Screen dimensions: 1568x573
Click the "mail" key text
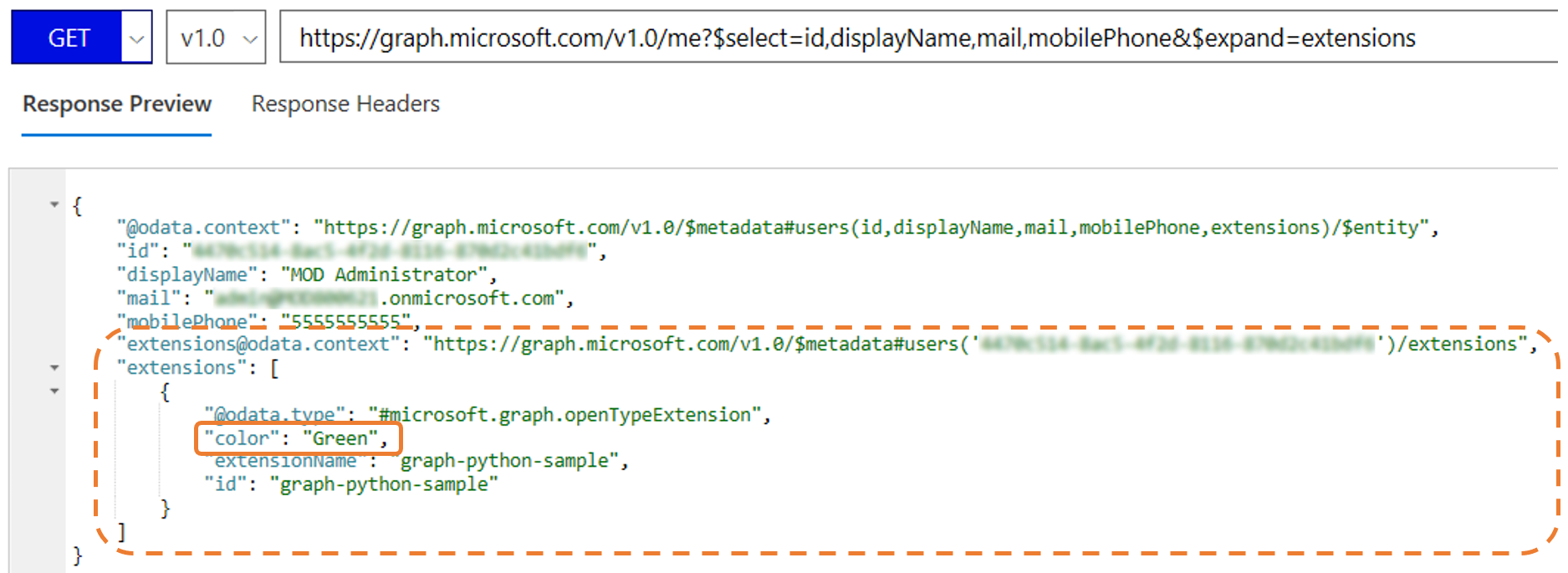pyautogui.click(x=149, y=298)
